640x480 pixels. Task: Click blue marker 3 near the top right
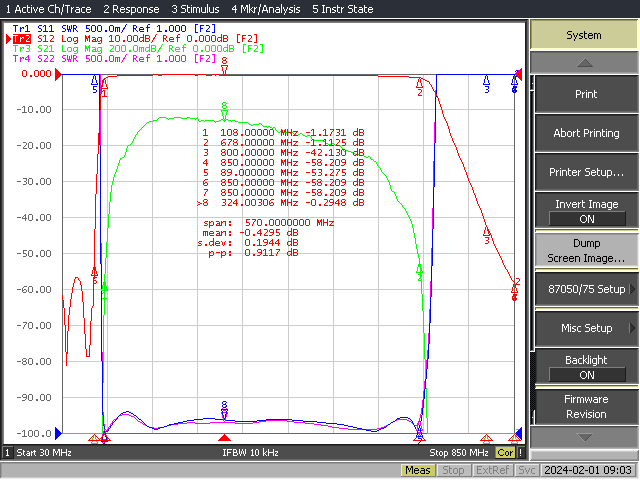tap(486, 84)
